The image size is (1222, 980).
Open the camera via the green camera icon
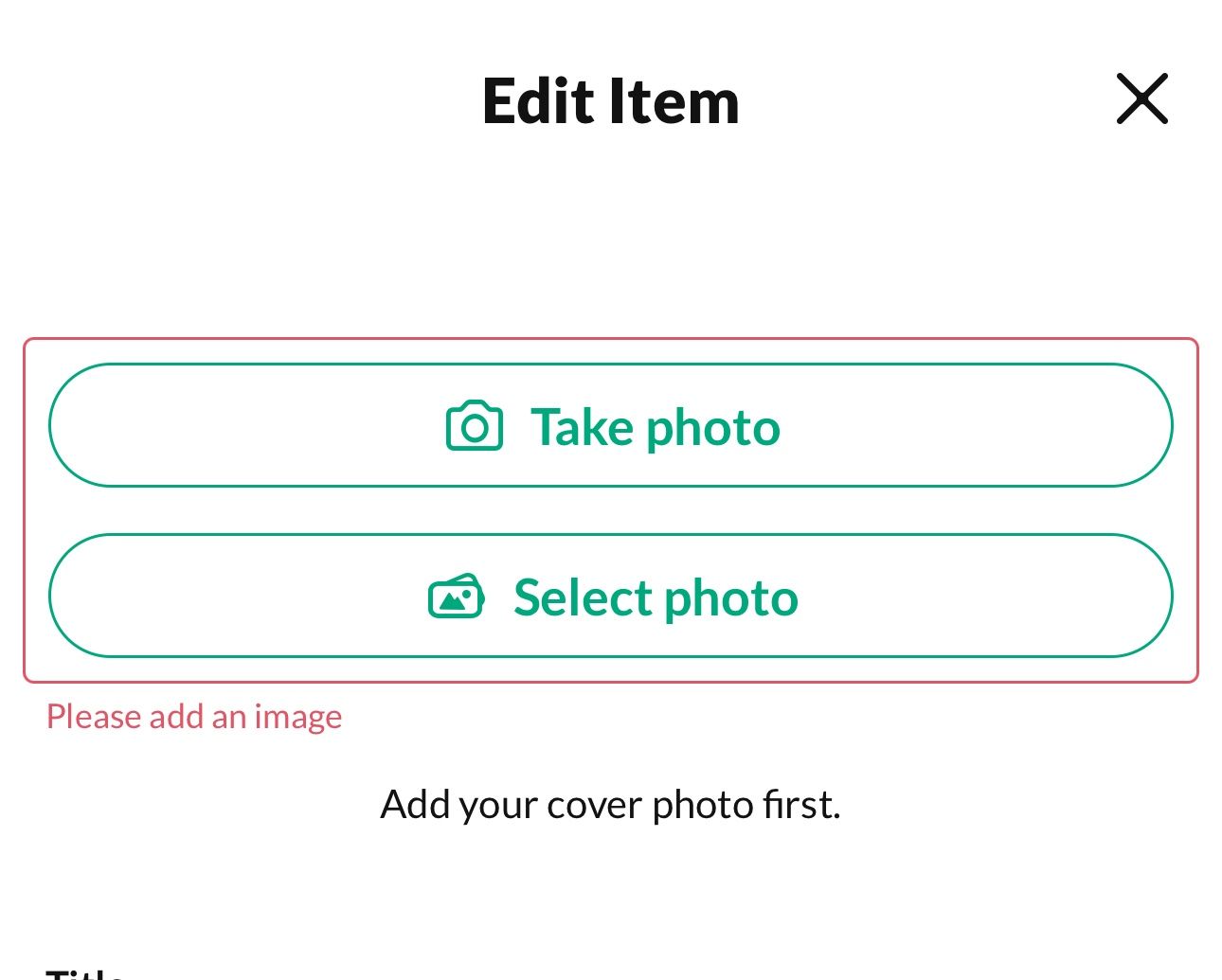(475, 426)
